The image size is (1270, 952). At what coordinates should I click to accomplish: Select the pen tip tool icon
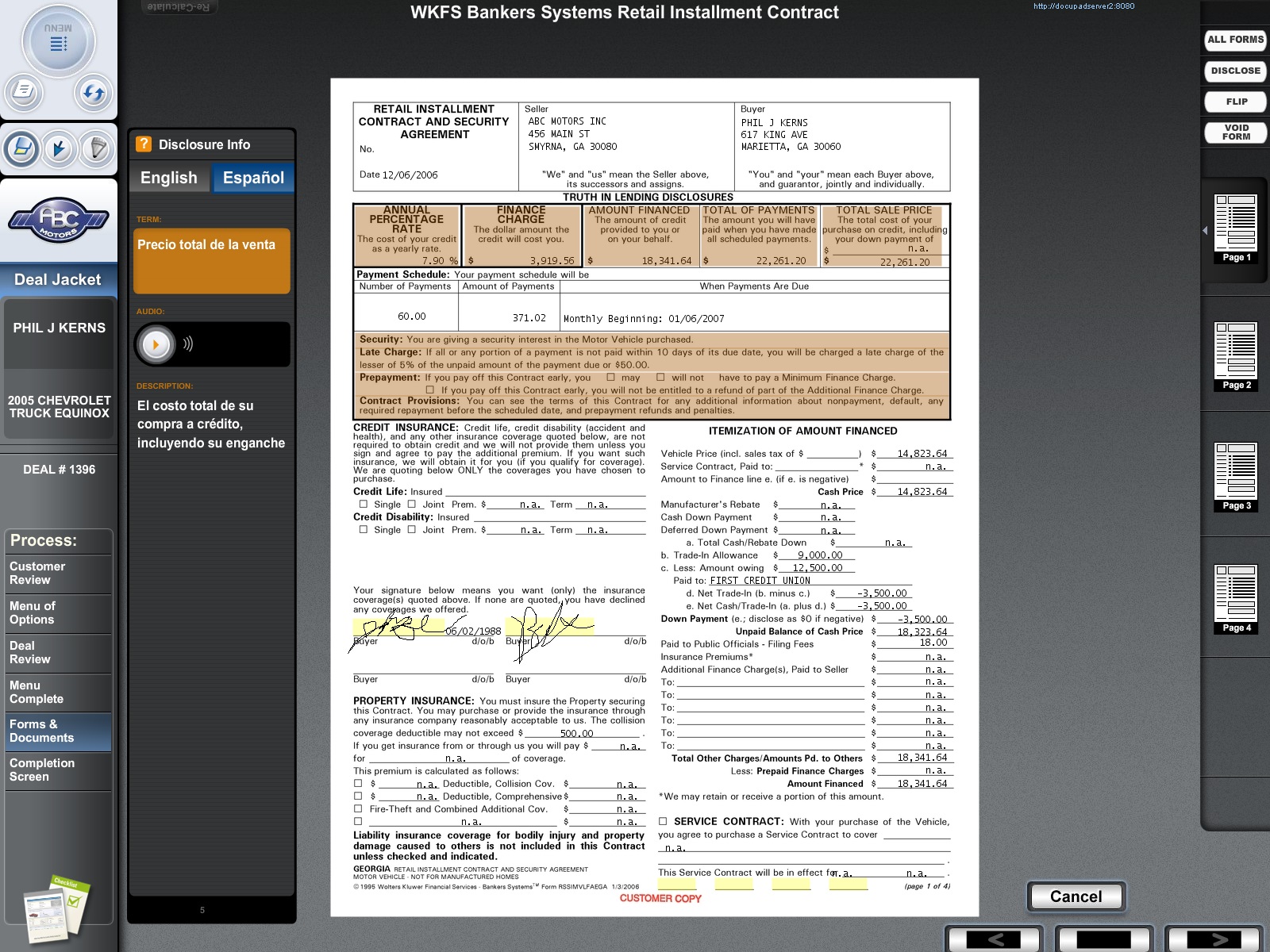click(97, 148)
